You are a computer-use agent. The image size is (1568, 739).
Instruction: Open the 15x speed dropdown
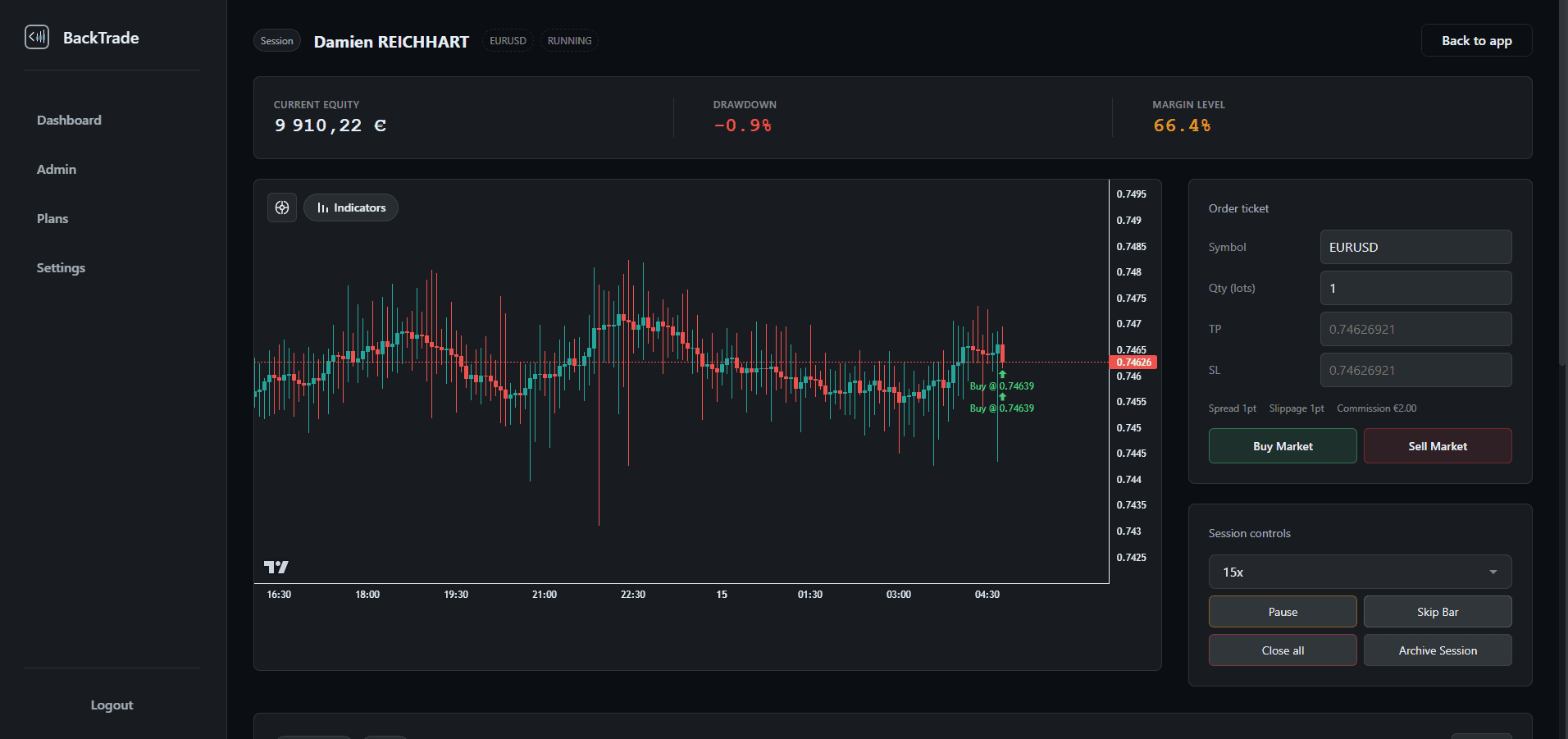click(1360, 572)
